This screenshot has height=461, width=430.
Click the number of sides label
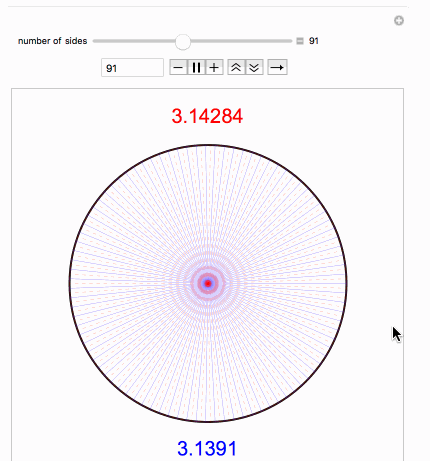[x=52, y=41]
